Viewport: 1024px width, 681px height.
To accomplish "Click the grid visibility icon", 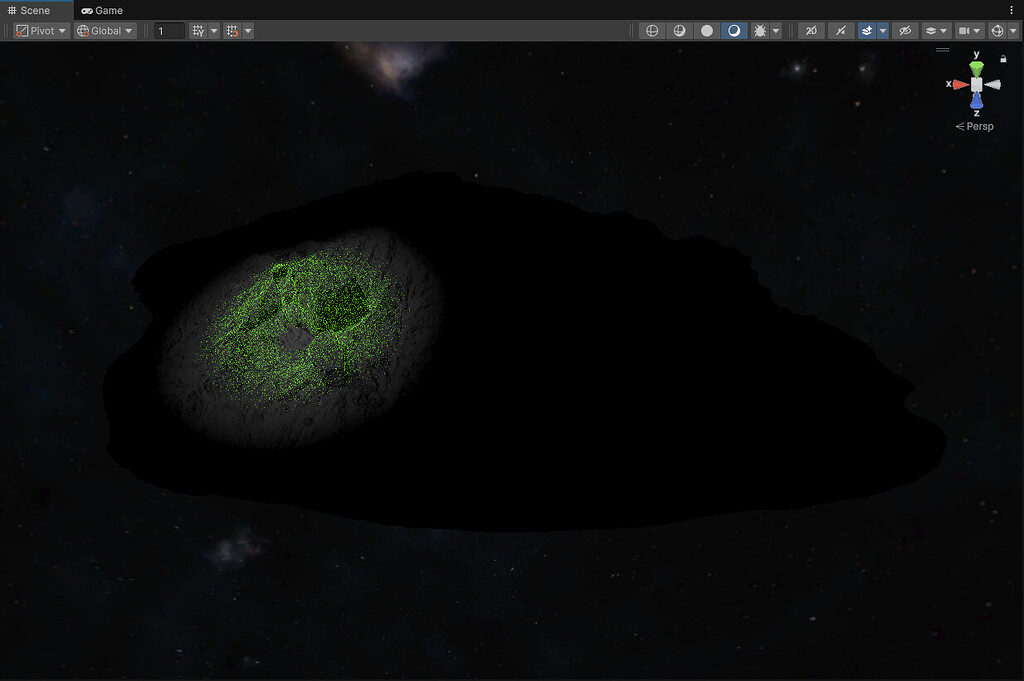I will pyautogui.click(x=198, y=30).
